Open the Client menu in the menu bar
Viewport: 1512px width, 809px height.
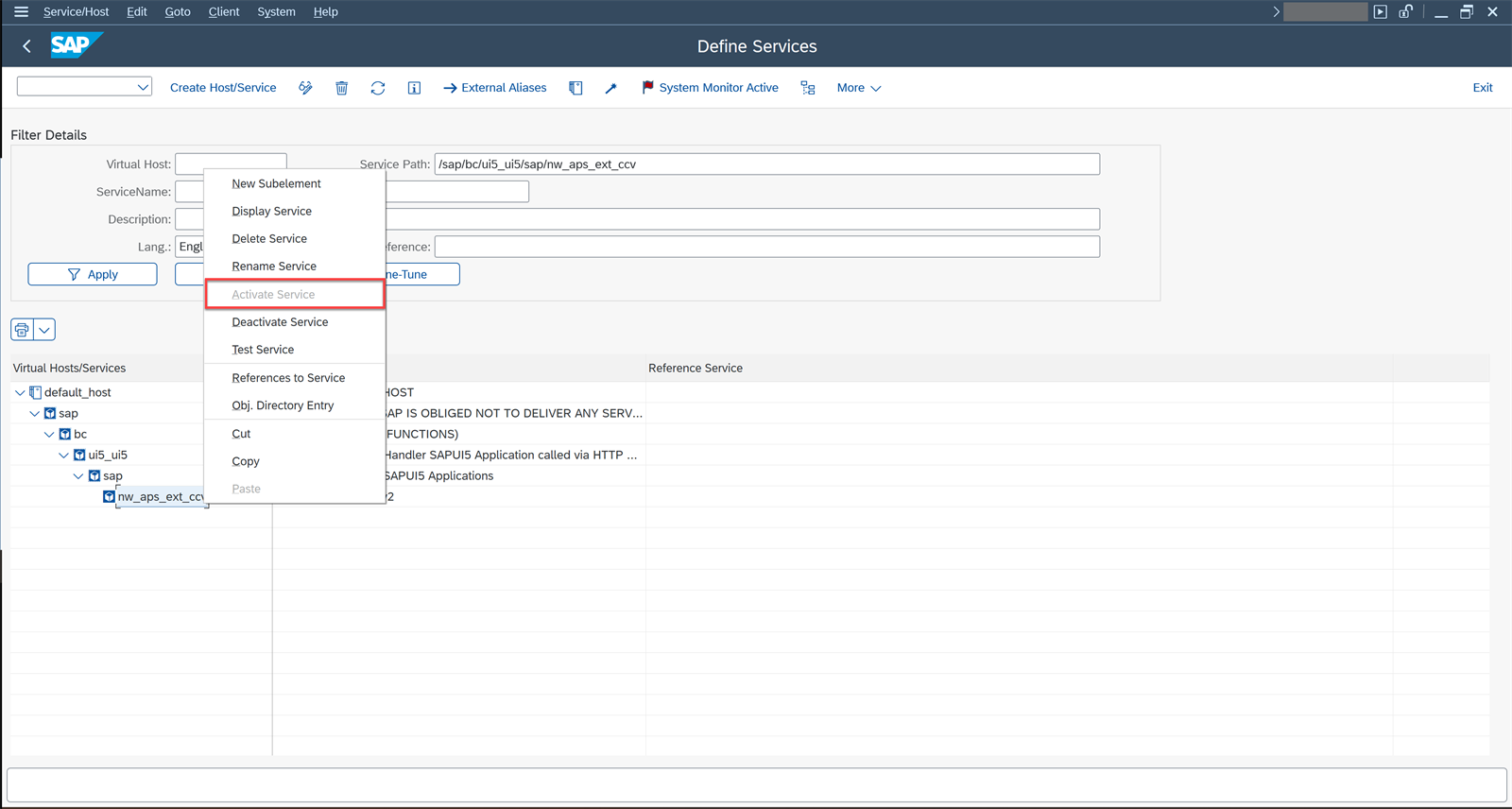(224, 11)
